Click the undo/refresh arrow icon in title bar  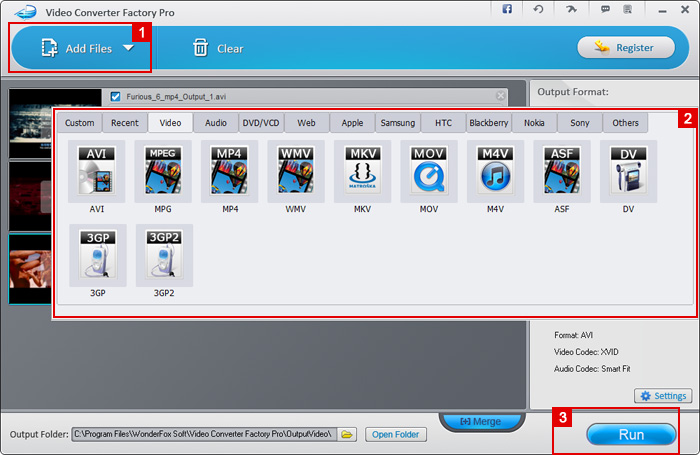[538, 9]
